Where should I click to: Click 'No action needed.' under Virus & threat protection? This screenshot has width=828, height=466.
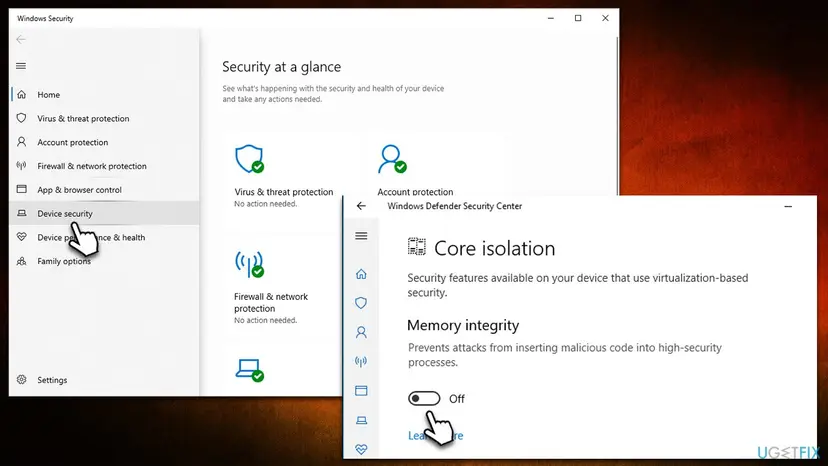[x=266, y=204]
